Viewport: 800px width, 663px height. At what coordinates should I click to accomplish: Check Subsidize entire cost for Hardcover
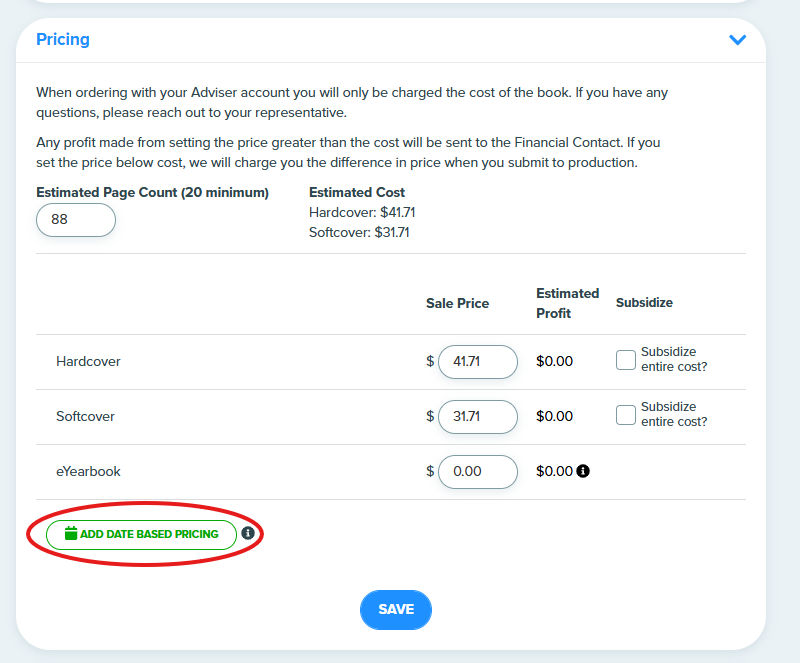click(626, 360)
